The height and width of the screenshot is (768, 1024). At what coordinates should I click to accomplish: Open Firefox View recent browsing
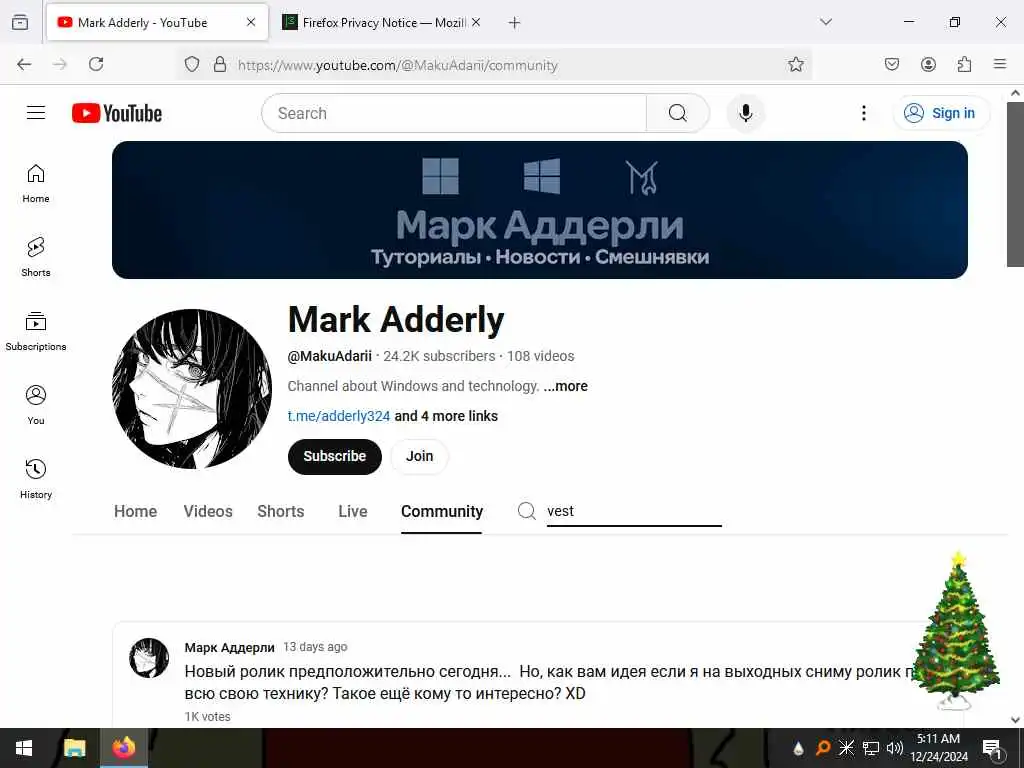pyautogui.click(x=20, y=23)
